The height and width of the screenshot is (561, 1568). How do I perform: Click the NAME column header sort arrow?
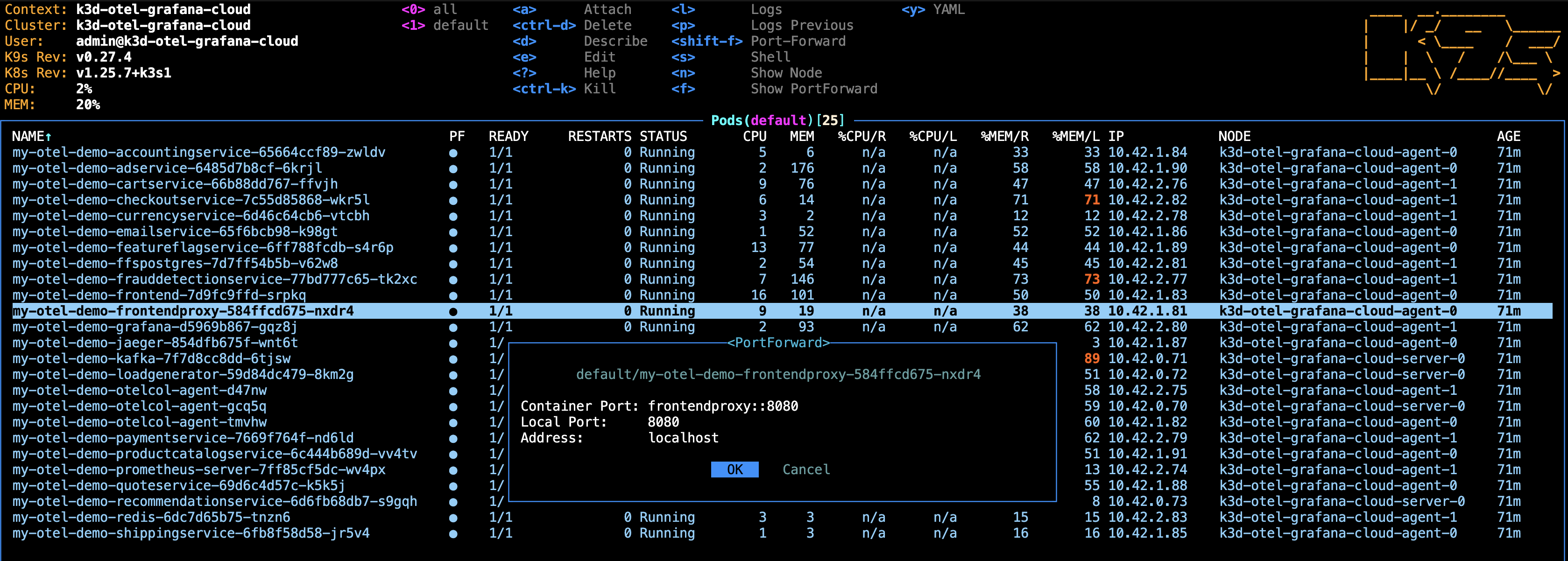(x=48, y=136)
